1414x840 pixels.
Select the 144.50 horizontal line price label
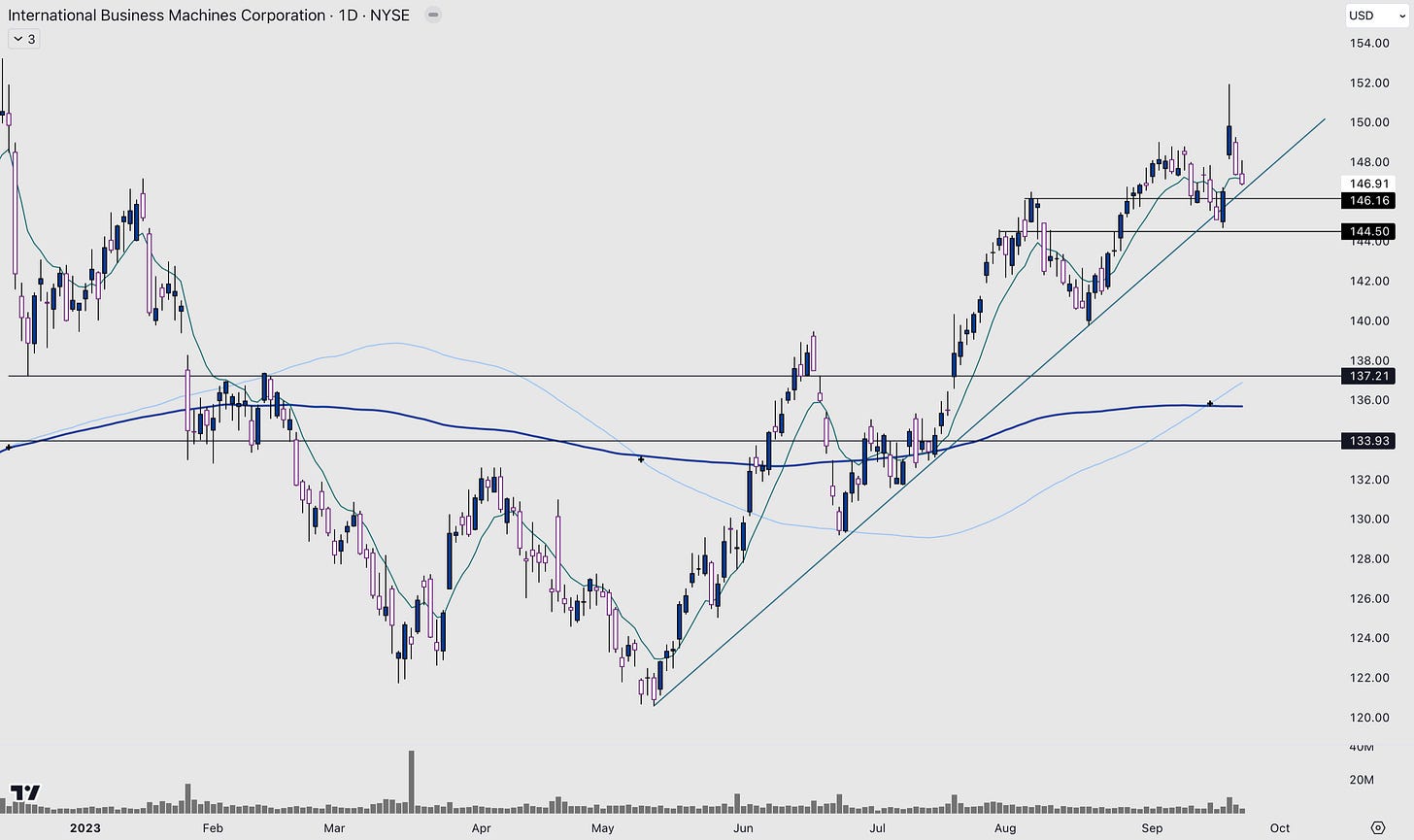[x=1367, y=231]
